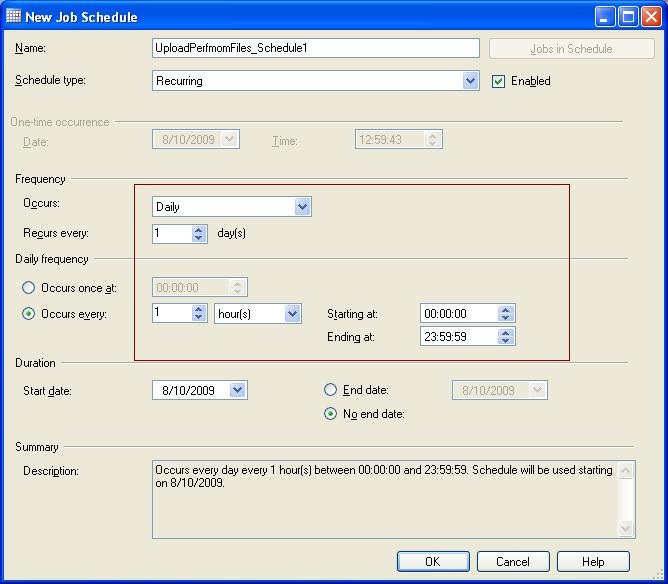Click the New Job Schedule title bar icon
668x584 pixels.
[13, 16]
